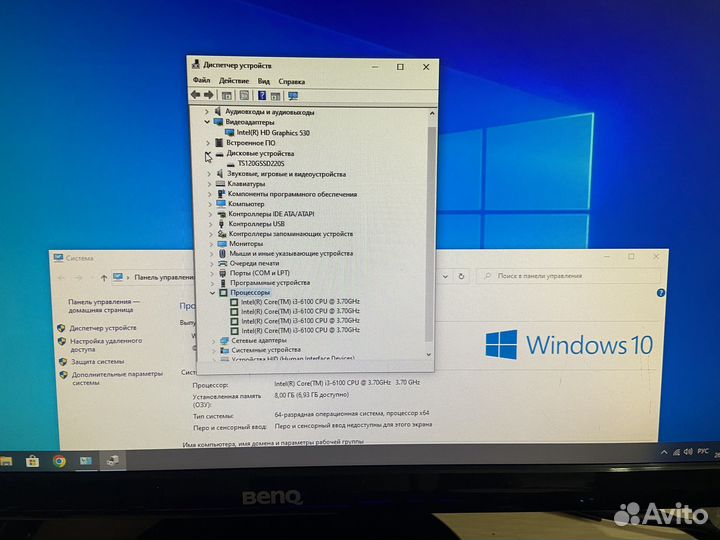Screen dimensions: 720x540
Task: Open the Файл menu
Action: click(x=202, y=80)
